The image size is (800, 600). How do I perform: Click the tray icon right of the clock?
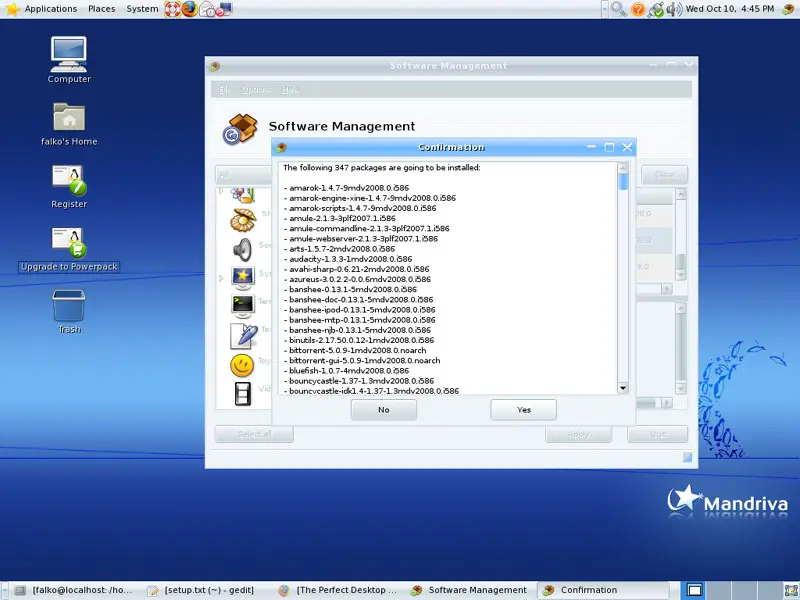coord(788,9)
